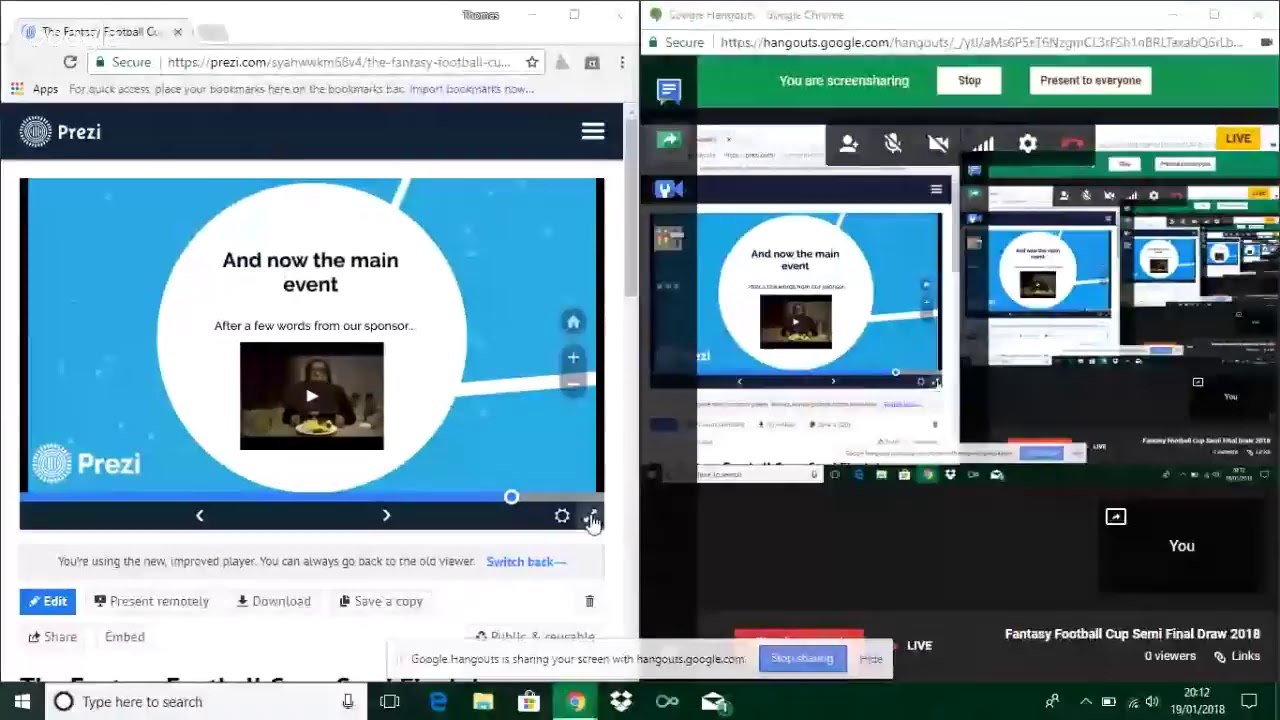Click Present to everyone in Hangouts

click(1090, 80)
